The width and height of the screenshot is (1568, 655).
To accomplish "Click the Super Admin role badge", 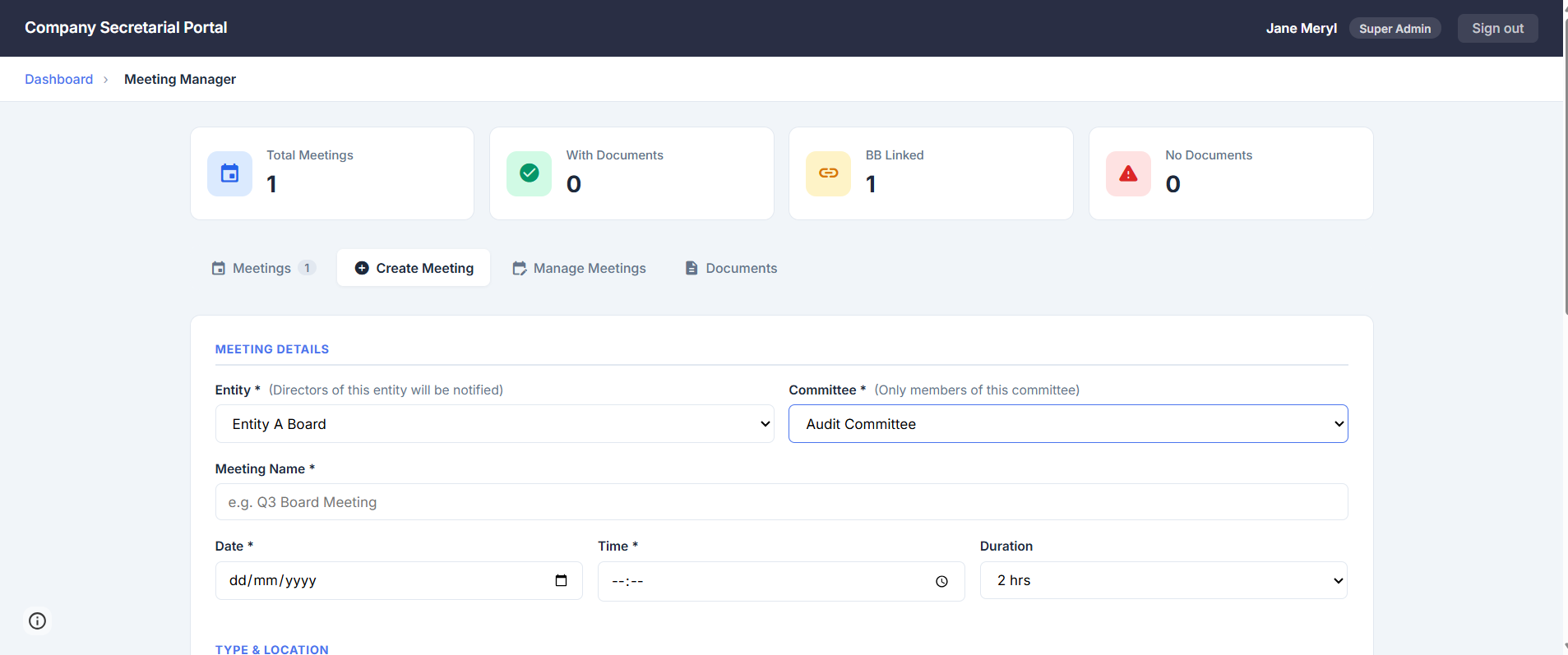I will click(x=1395, y=29).
